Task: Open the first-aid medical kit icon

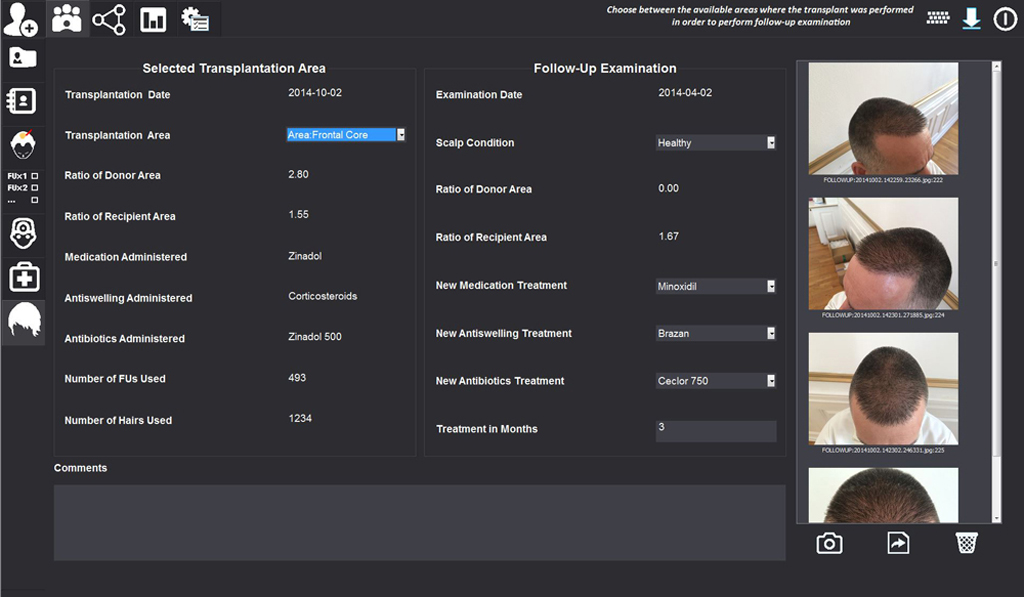Action: coord(22,278)
